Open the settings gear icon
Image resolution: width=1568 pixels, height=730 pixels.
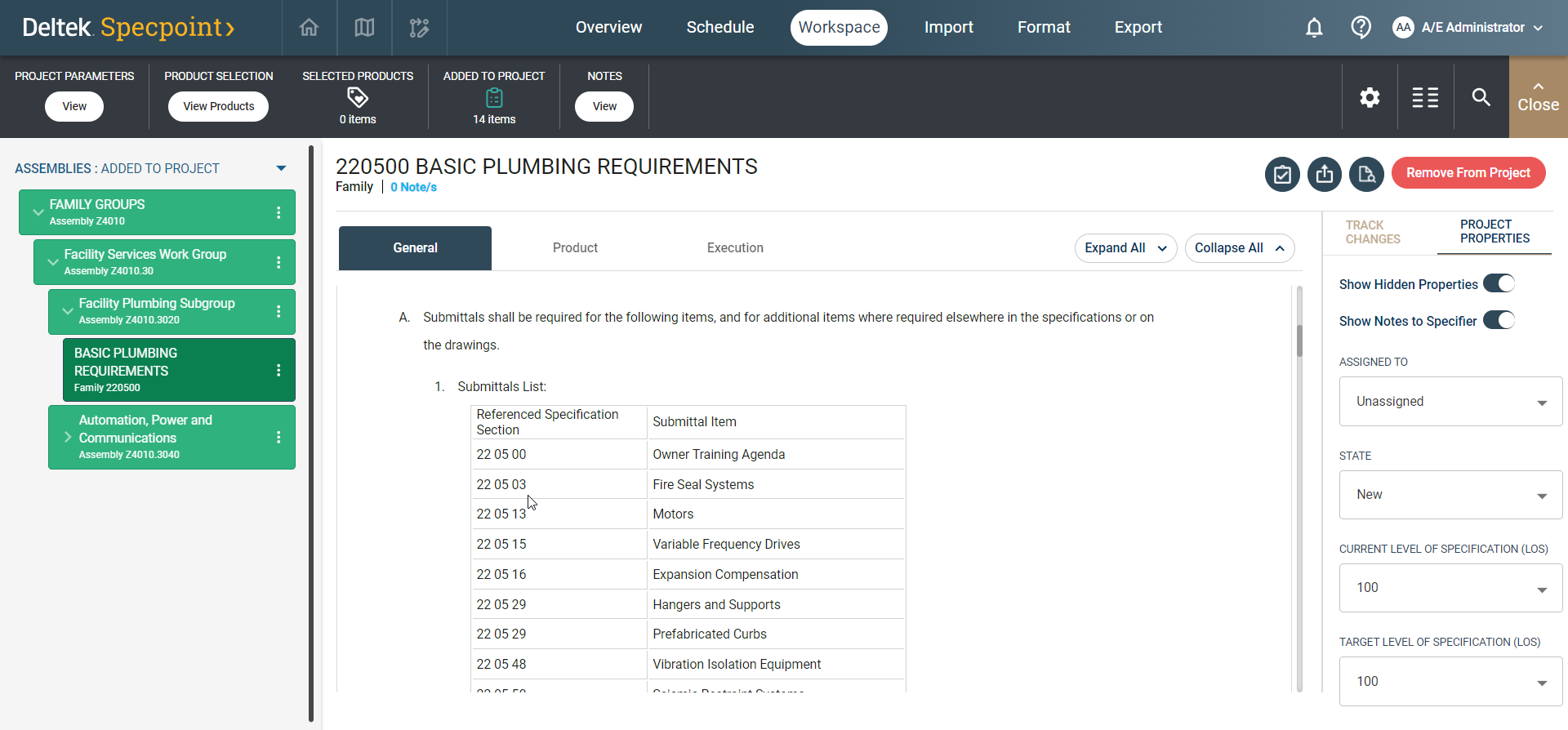[1370, 98]
